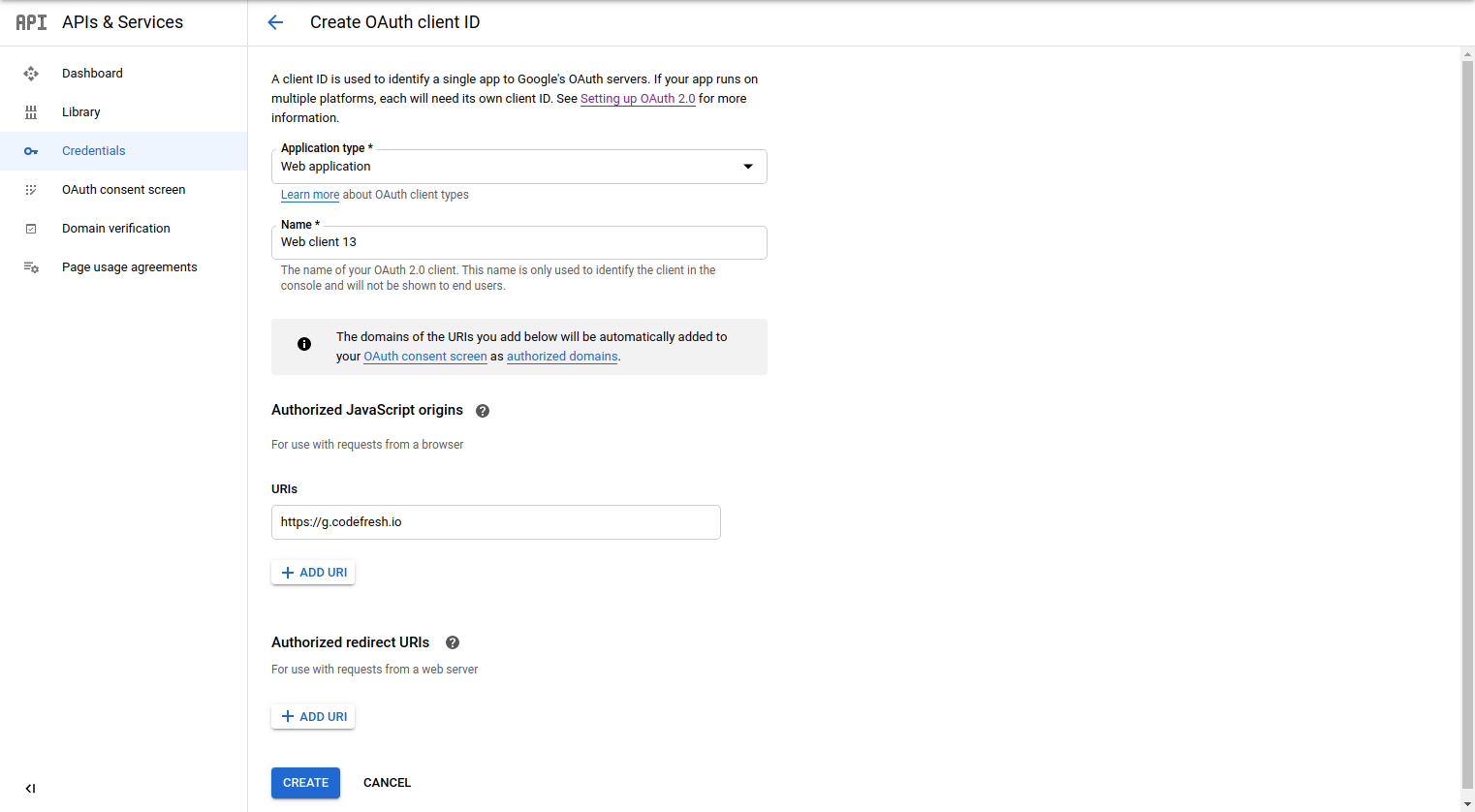Viewport: 1475px width, 812px height.
Task: Click the Page usage agreements icon
Action: tap(31, 267)
